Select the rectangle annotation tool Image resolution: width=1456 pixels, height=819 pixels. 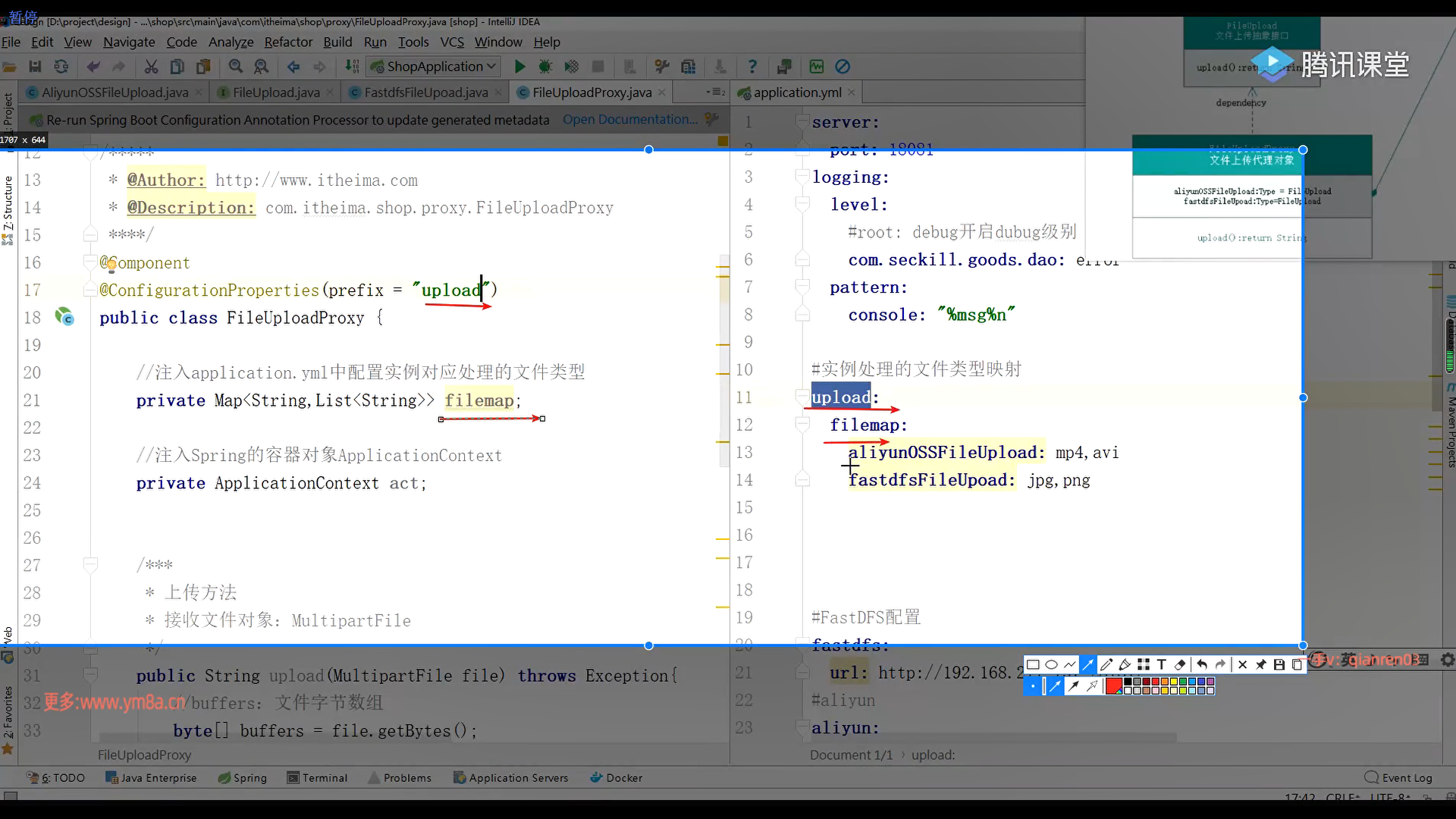coord(1033,665)
